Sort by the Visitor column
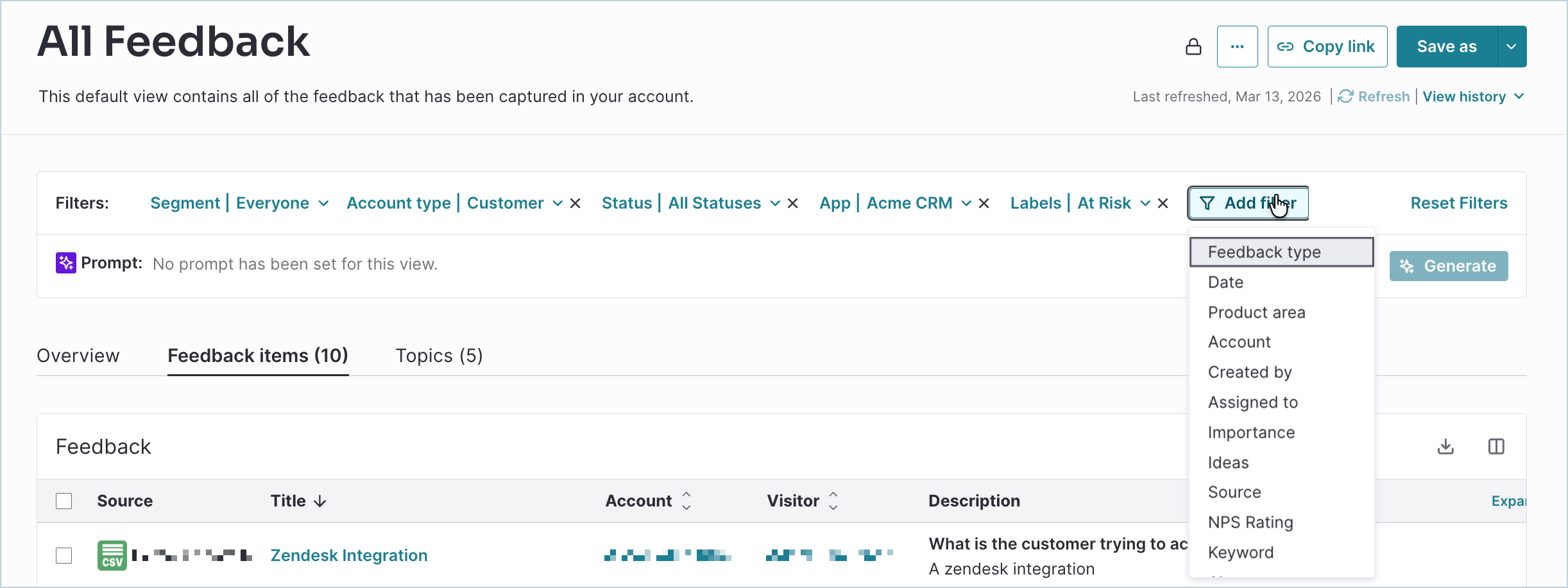The height and width of the screenshot is (588, 1568). point(833,501)
